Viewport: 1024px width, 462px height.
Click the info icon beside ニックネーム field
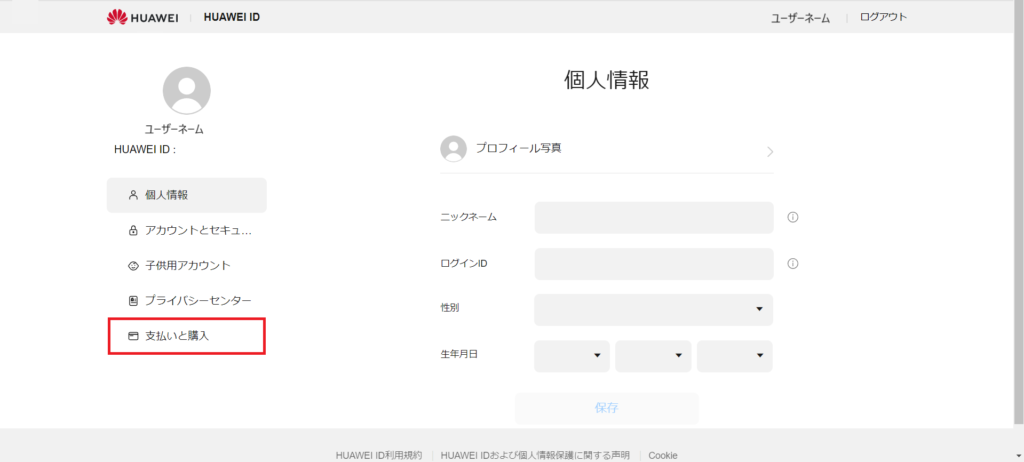coord(793,217)
